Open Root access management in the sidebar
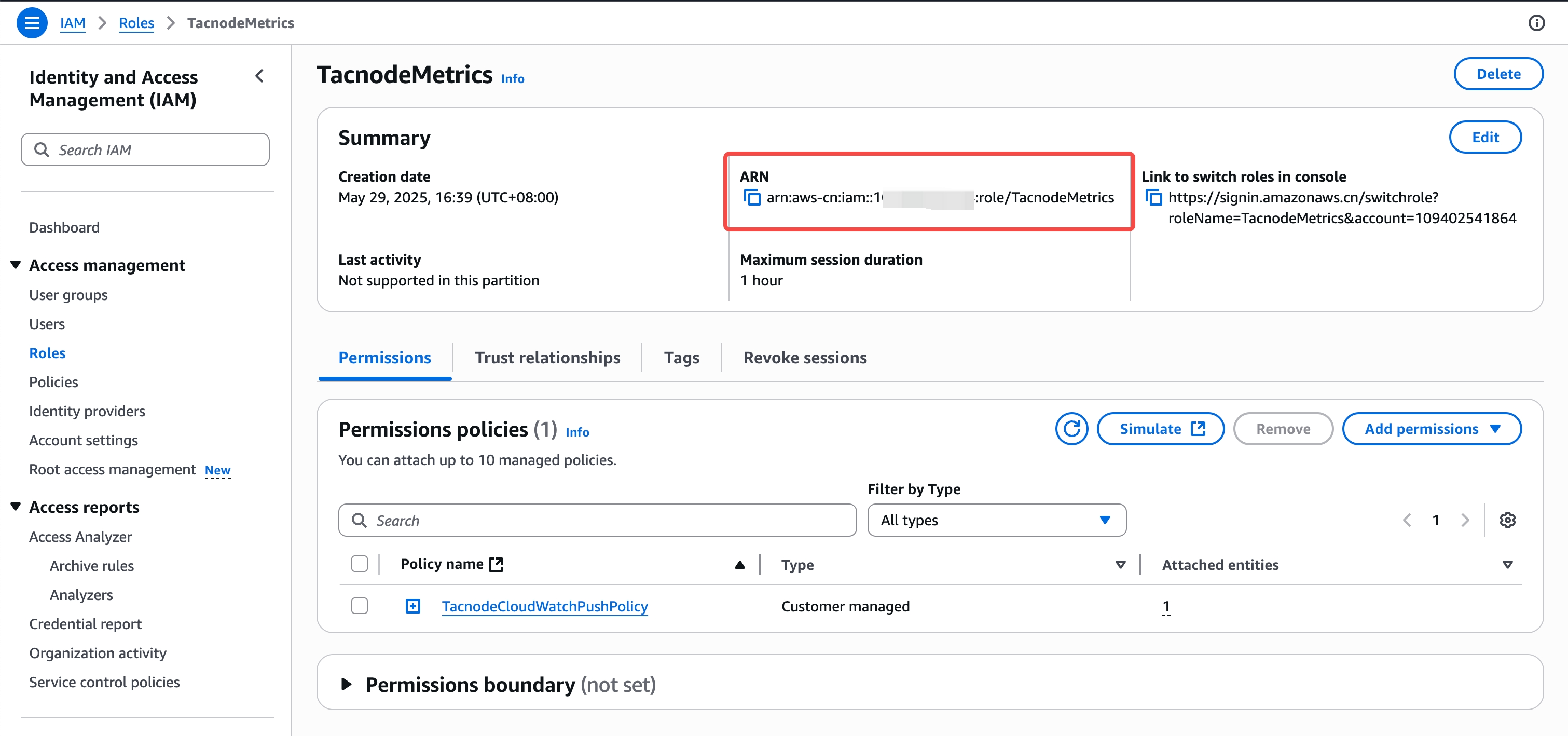This screenshot has height=736, width=1568. (113, 469)
